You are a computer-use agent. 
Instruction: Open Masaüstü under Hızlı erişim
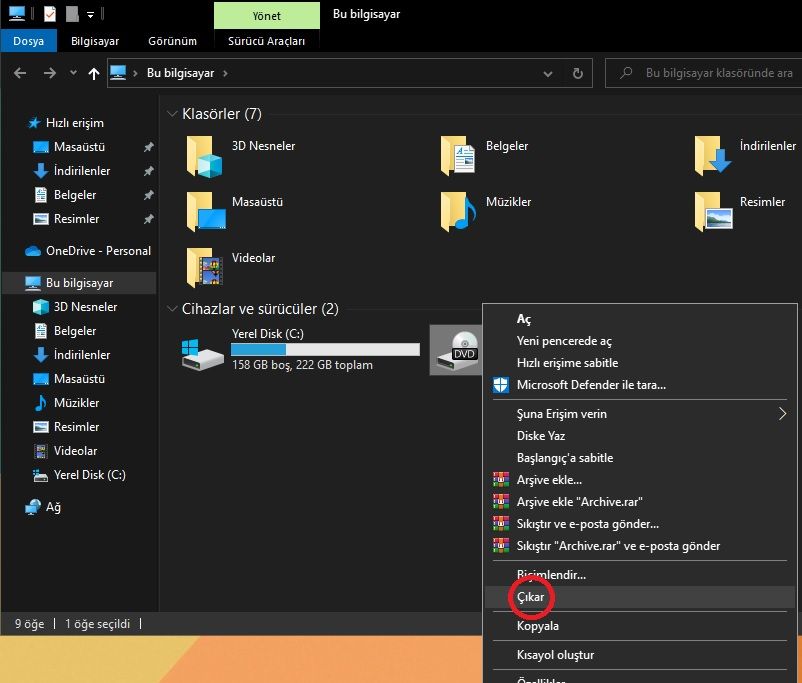[x=79, y=147]
